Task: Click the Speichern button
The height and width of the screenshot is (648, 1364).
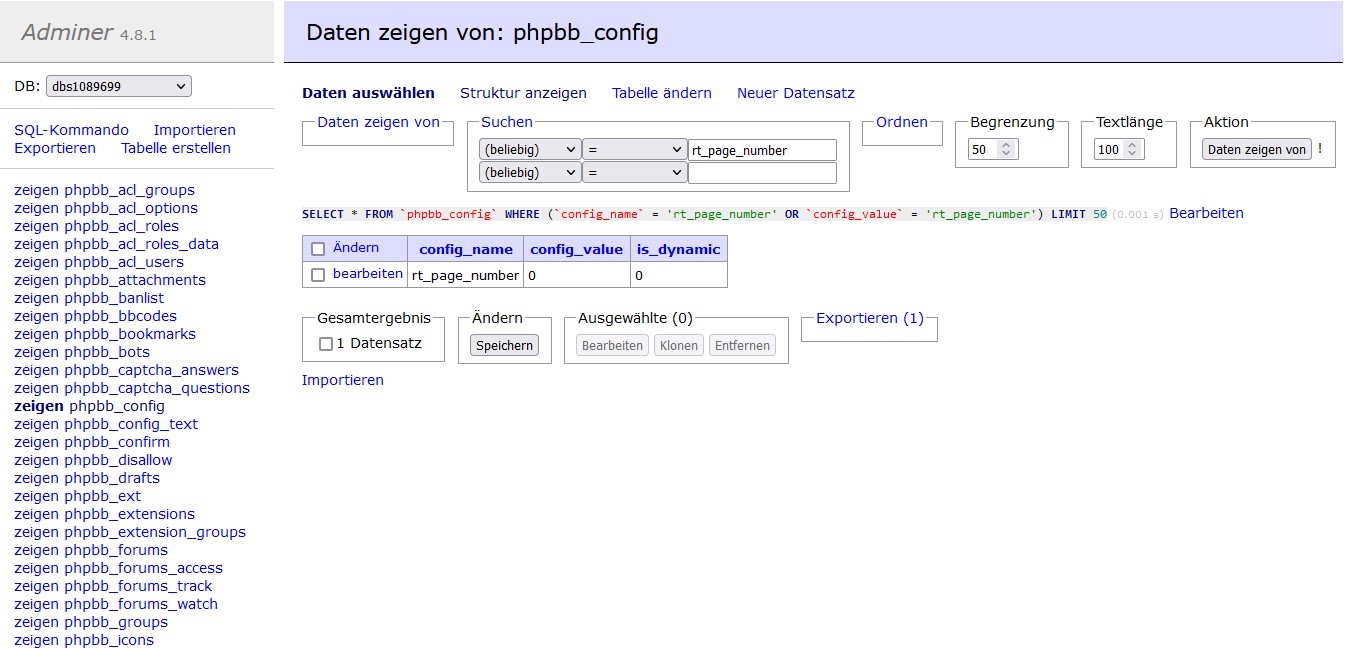Action: click(x=505, y=345)
